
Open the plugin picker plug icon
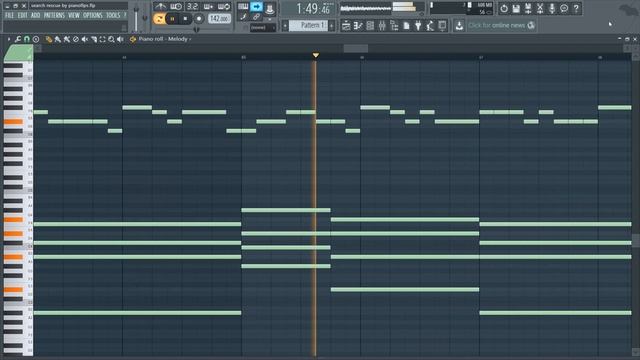pos(418,26)
